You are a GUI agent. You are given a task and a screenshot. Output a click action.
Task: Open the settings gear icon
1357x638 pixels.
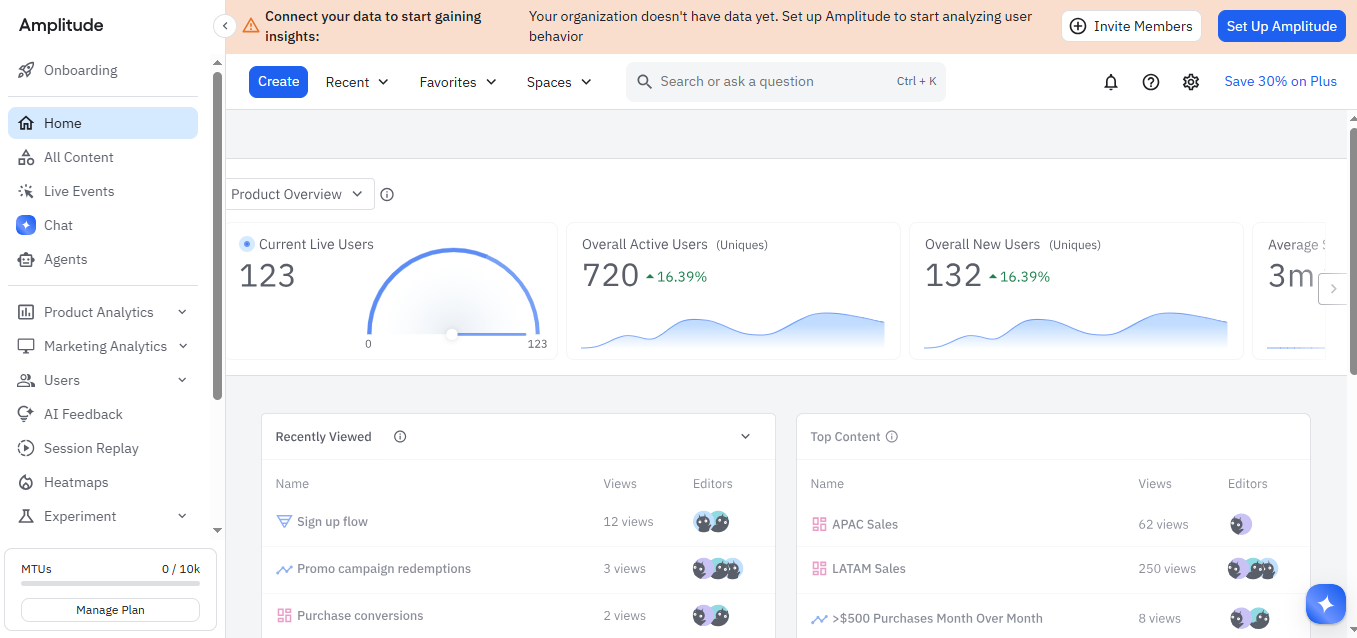(x=1191, y=82)
